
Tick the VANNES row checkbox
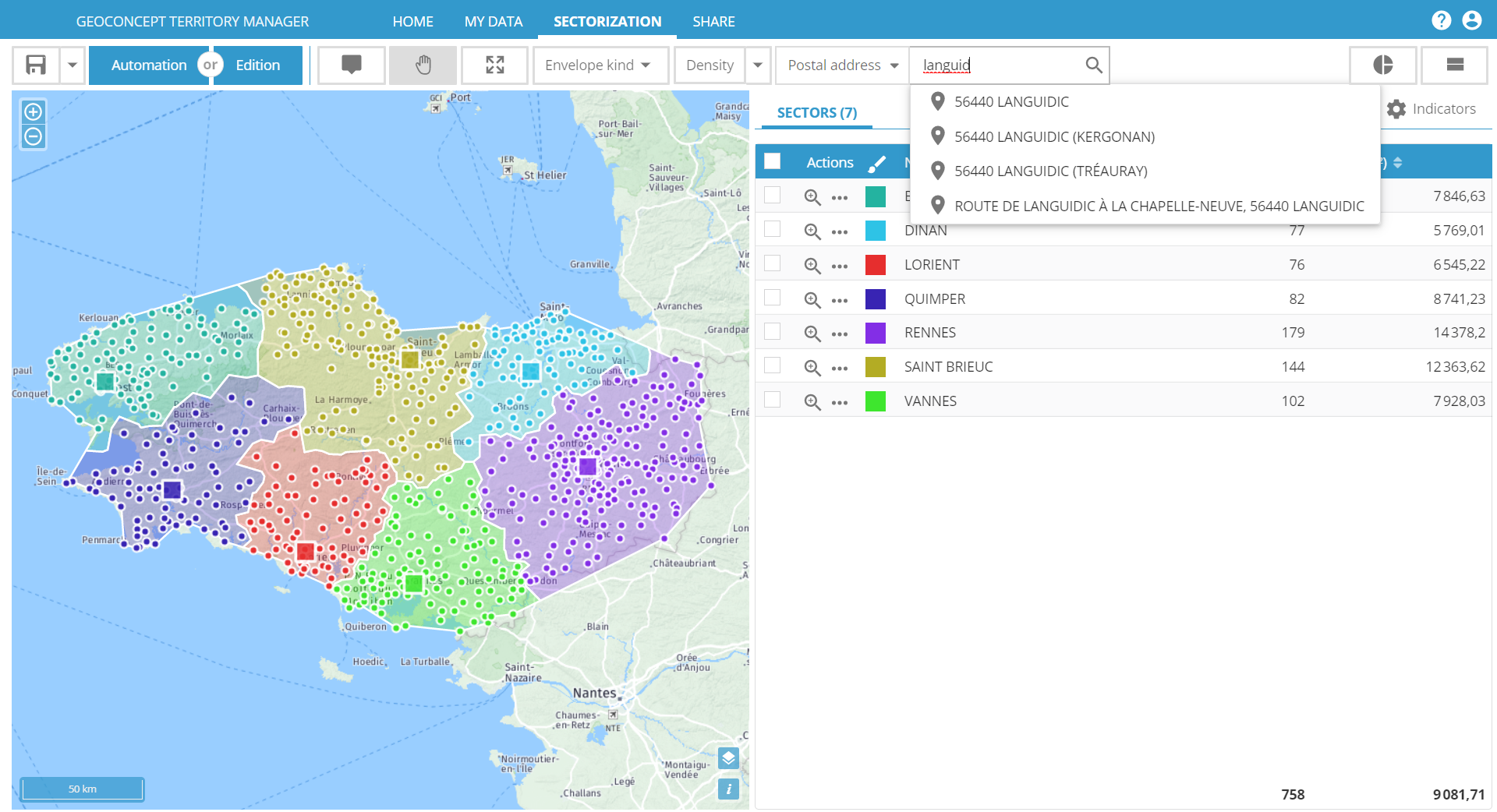tap(772, 401)
